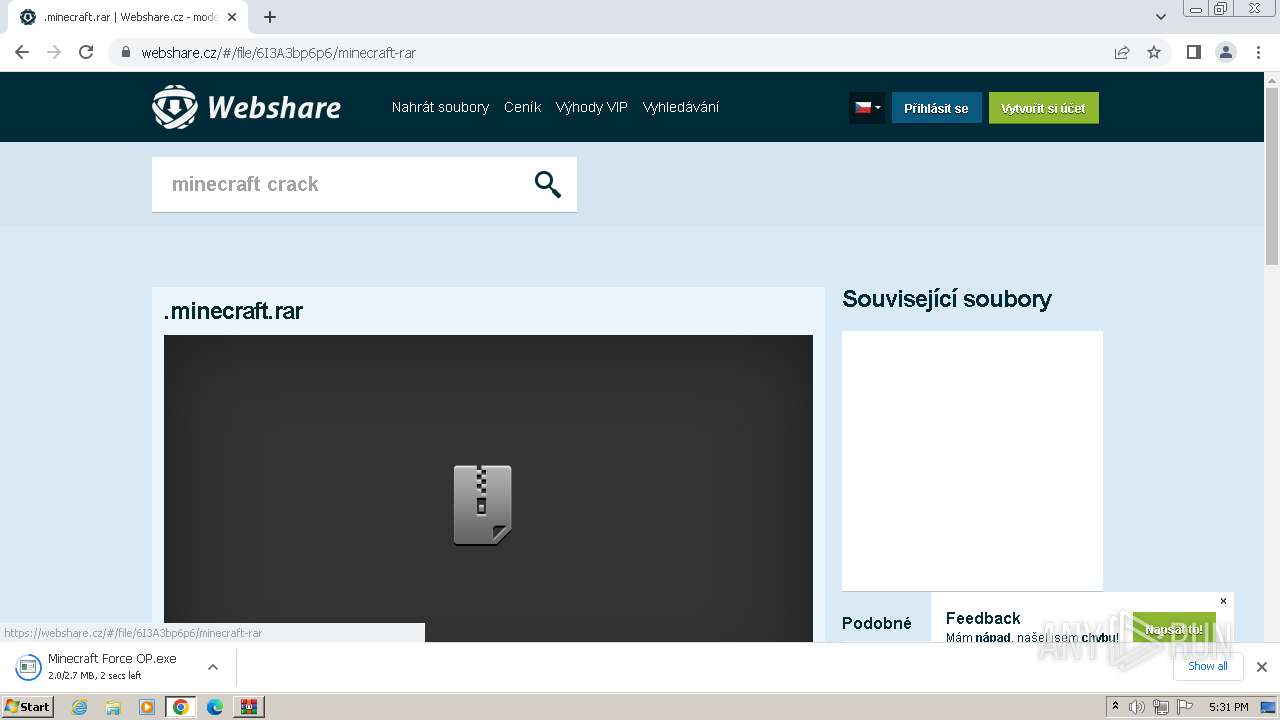This screenshot has width=1280, height=720.
Task: Open media player taskbar icon
Action: pos(147,707)
